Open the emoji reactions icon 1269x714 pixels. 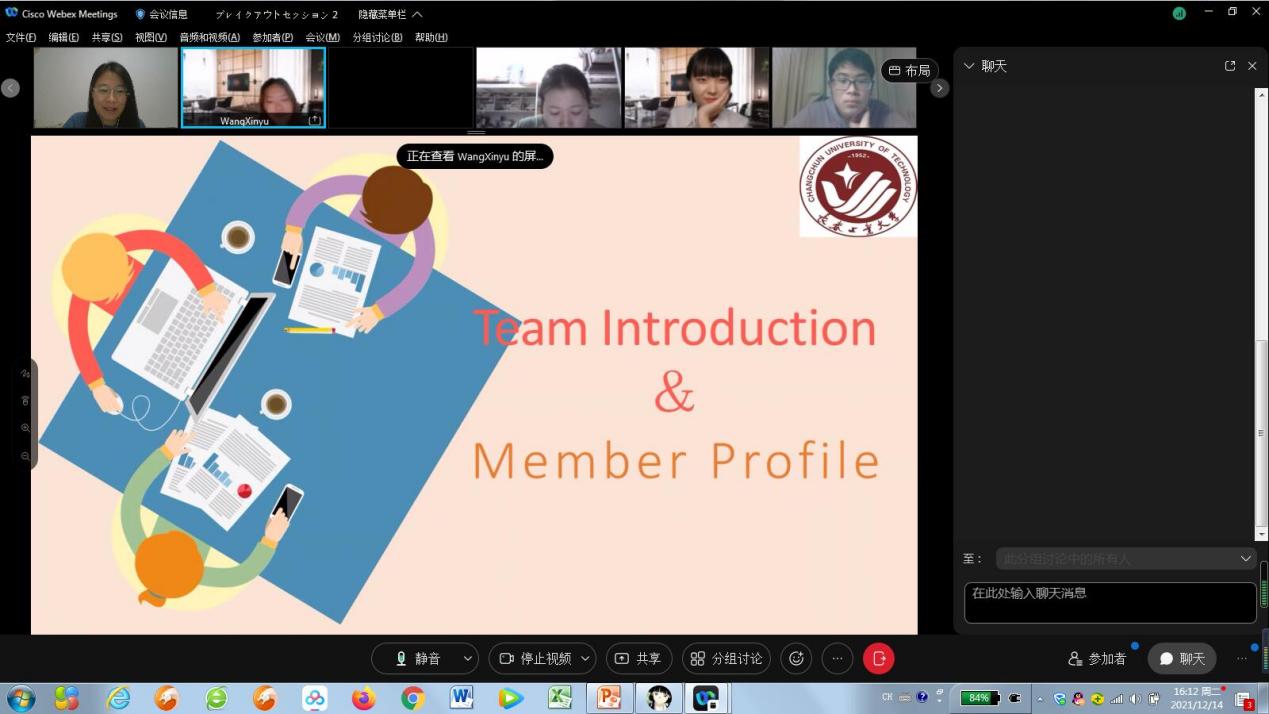796,658
